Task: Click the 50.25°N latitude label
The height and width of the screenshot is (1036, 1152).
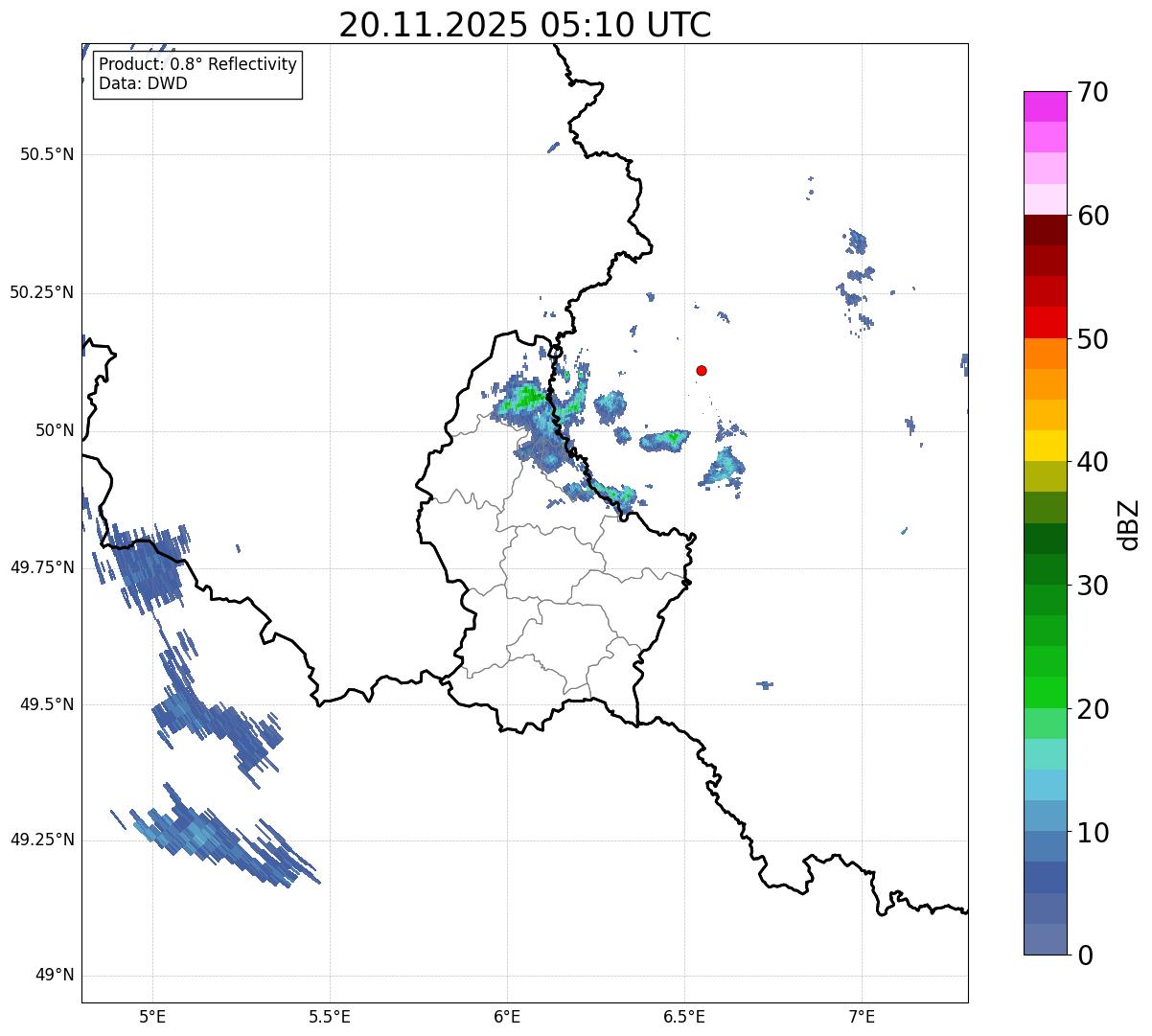Action: [41, 292]
